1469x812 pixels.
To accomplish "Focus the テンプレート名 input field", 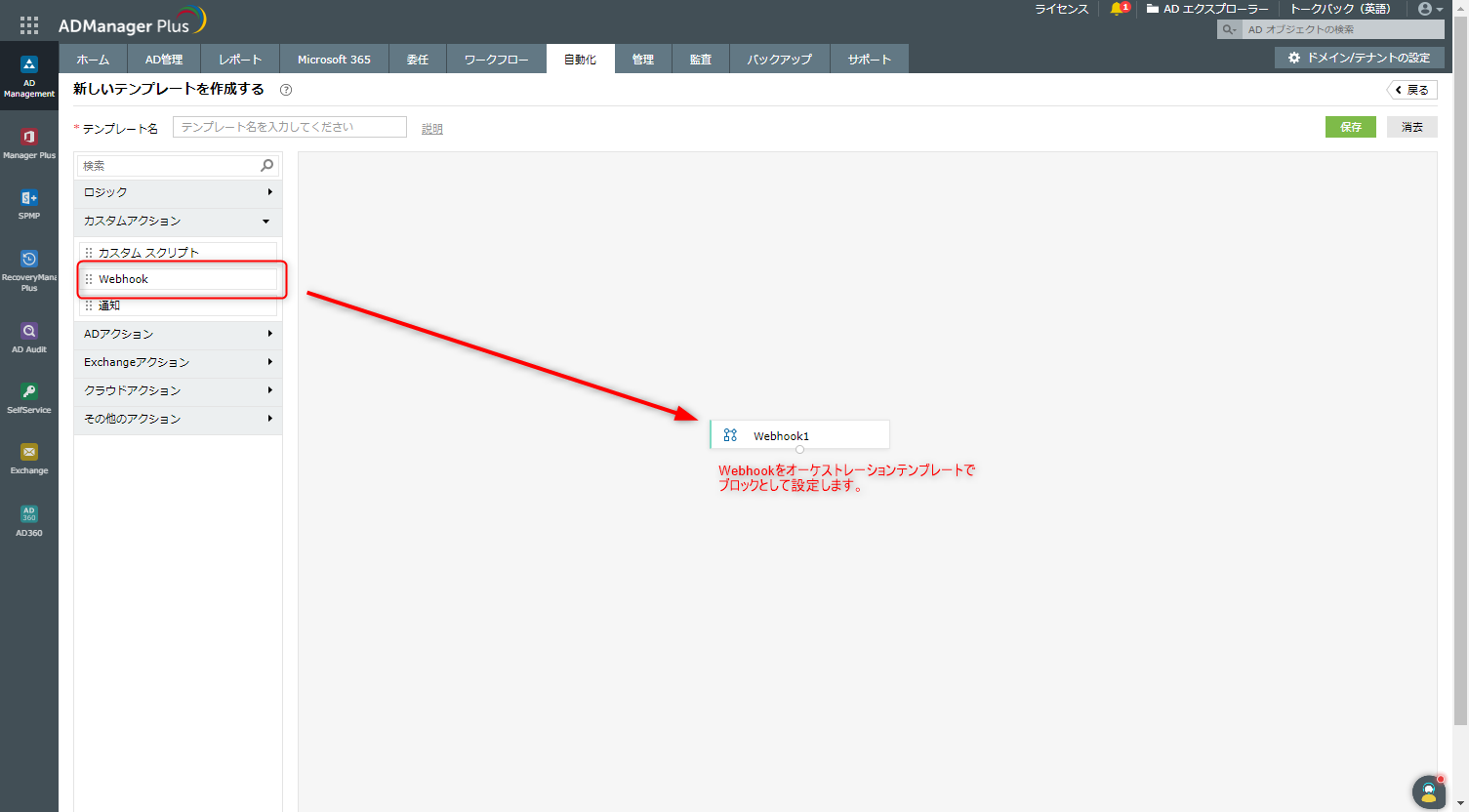I will (x=290, y=127).
